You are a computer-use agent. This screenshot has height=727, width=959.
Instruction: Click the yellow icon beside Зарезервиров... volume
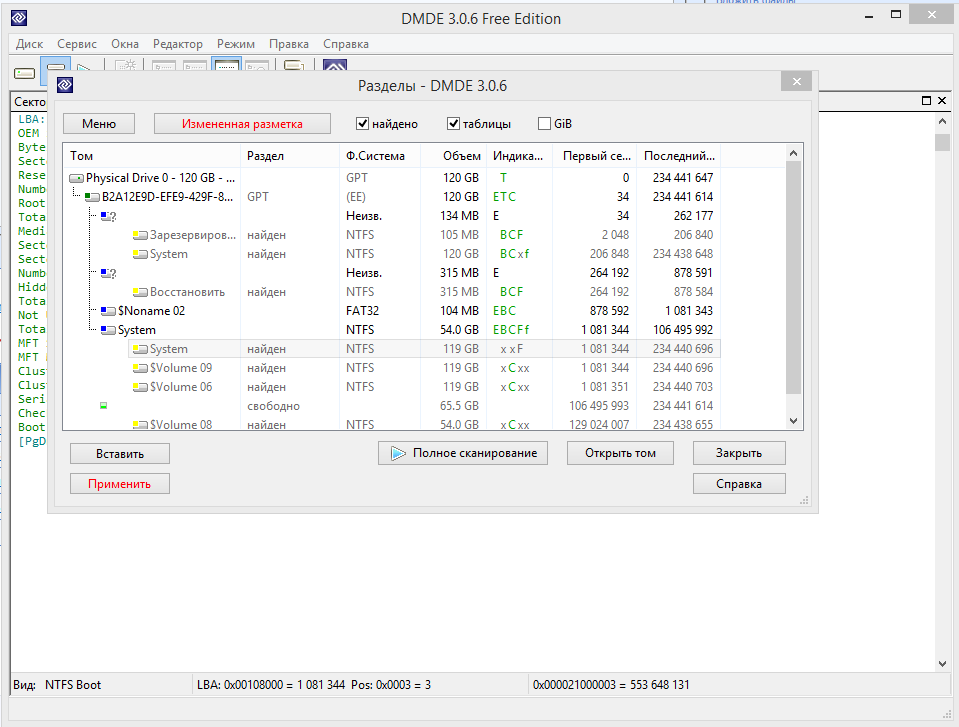click(140, 235)
